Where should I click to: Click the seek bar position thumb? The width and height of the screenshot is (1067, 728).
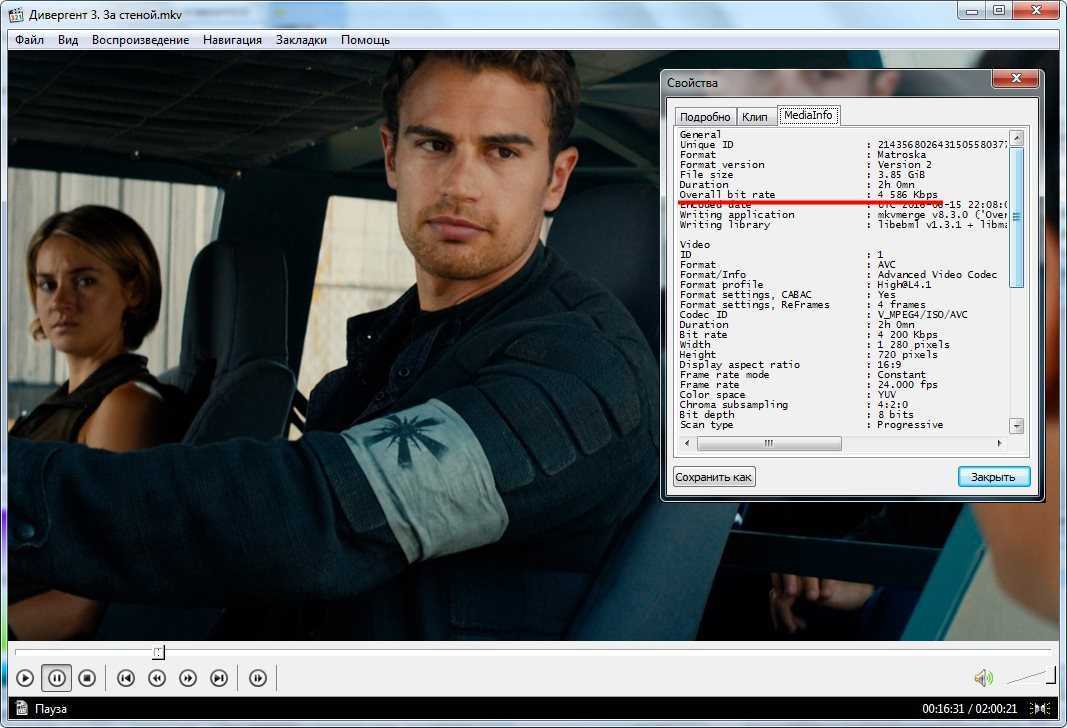pyautogui.click(x=158, y=652)
